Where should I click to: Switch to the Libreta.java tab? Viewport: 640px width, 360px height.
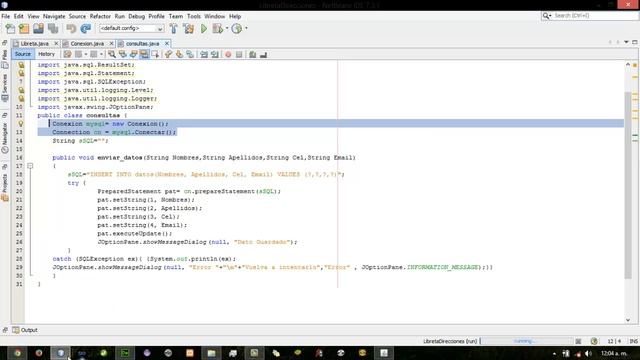pos(35,44)
